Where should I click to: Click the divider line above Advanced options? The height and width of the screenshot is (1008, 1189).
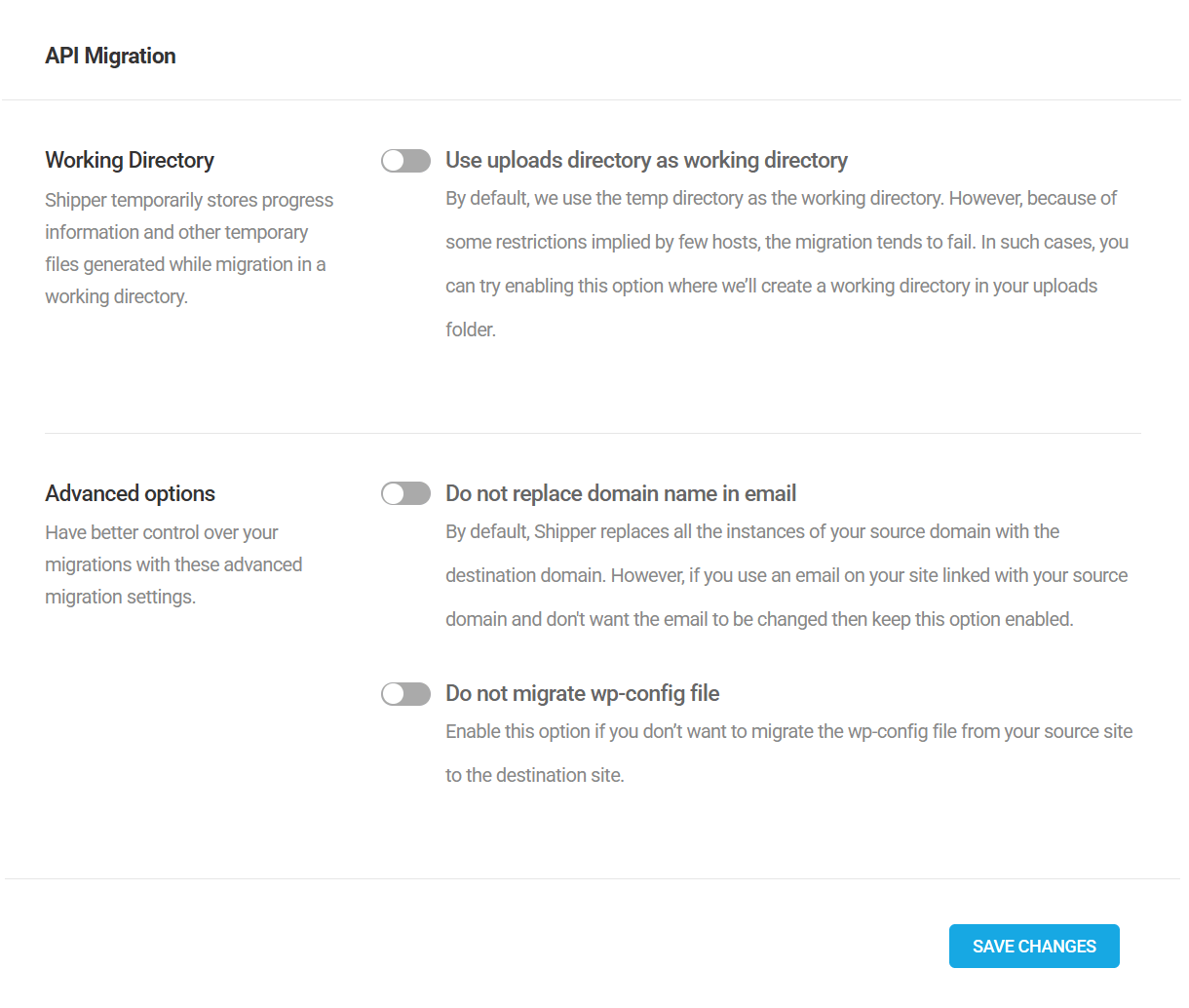coord(593,433)
